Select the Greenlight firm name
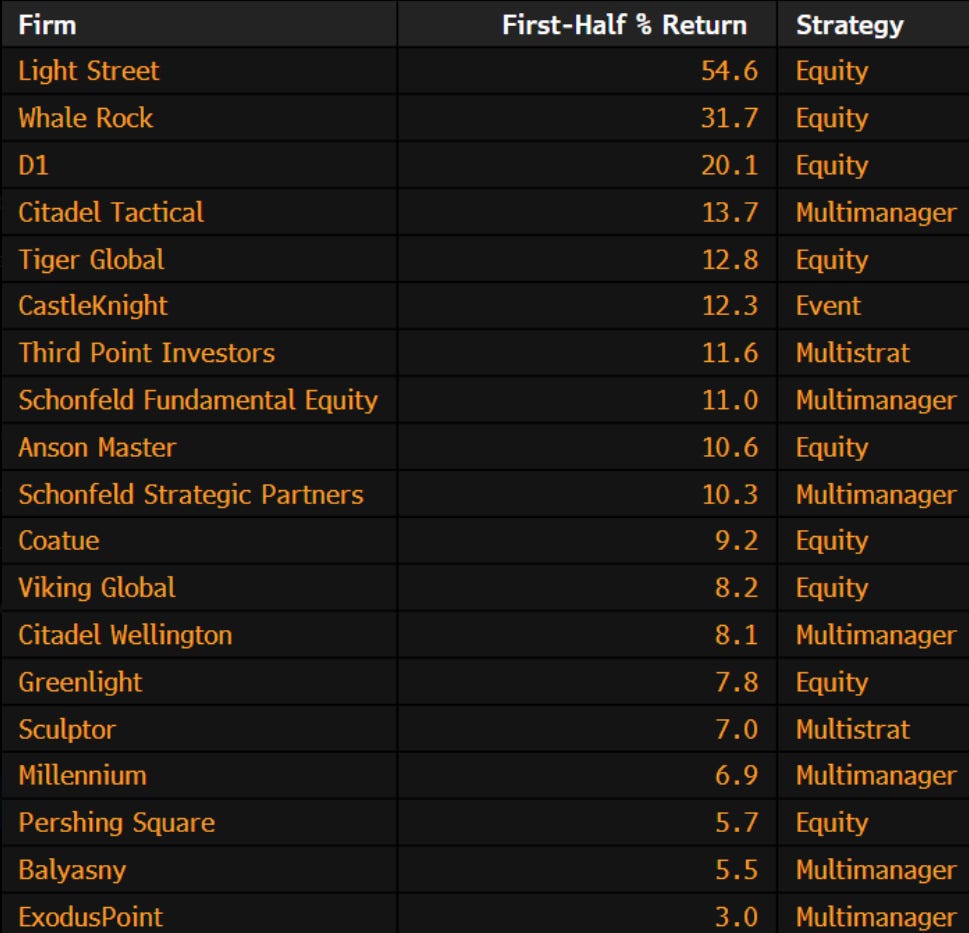The image size is (969, 933). point(80,682)
